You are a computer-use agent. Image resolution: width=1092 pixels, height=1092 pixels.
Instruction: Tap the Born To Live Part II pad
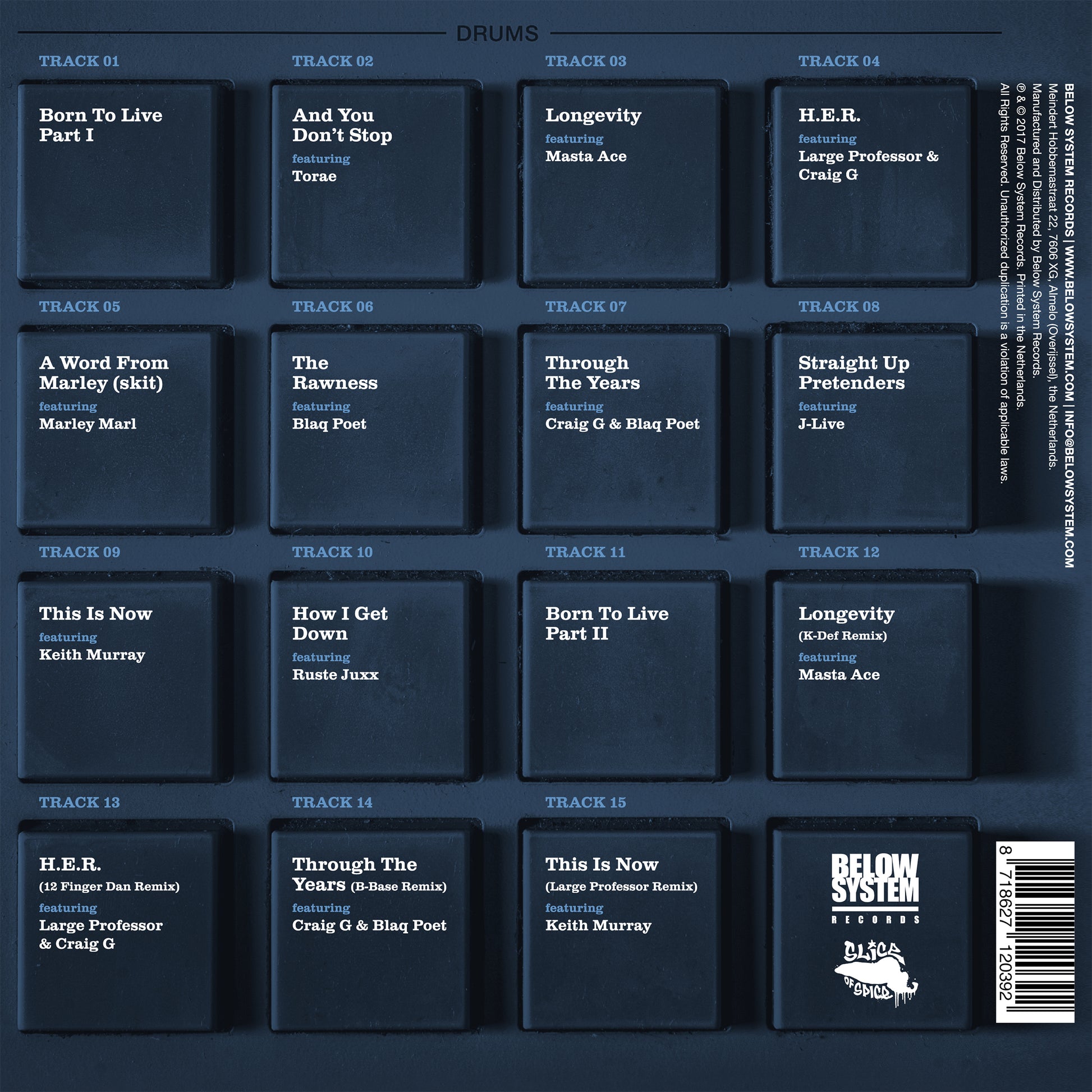pos(623,677)
